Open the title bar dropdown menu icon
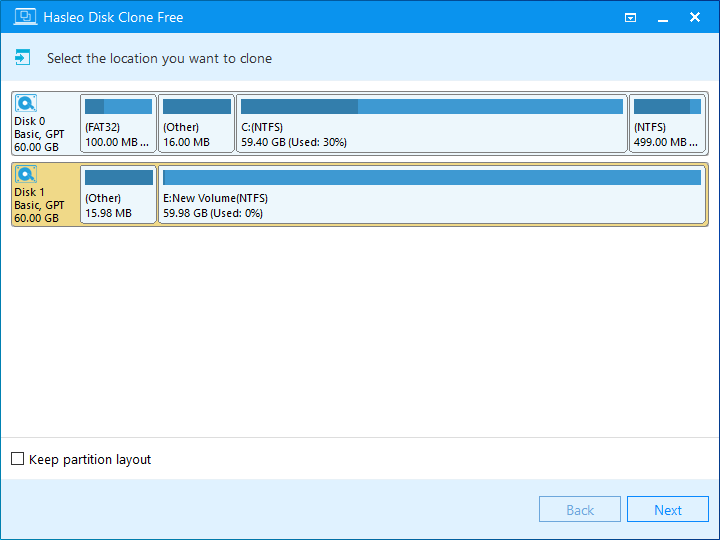This screenshot has width=720, height=540. [630, 17]
